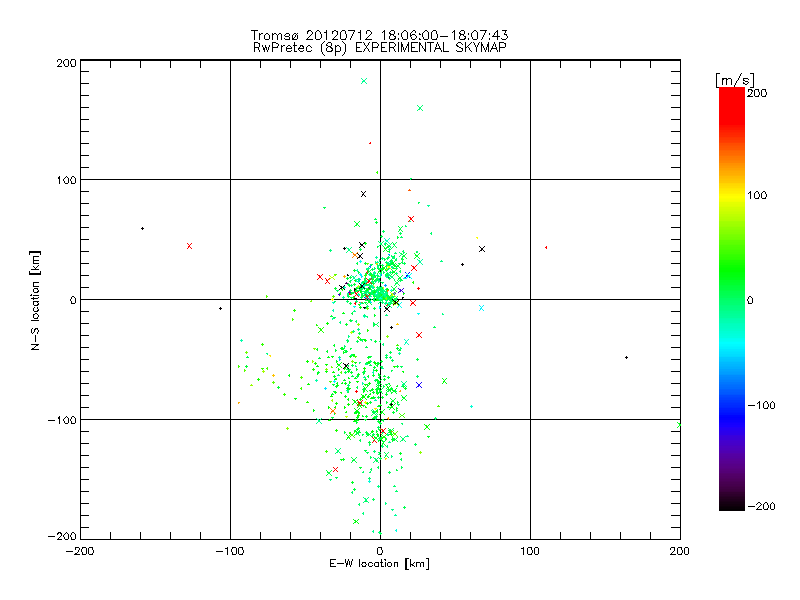
Task: Click the isolated red X marker left of the x = -100 gridline
Action: coord(189,246)
